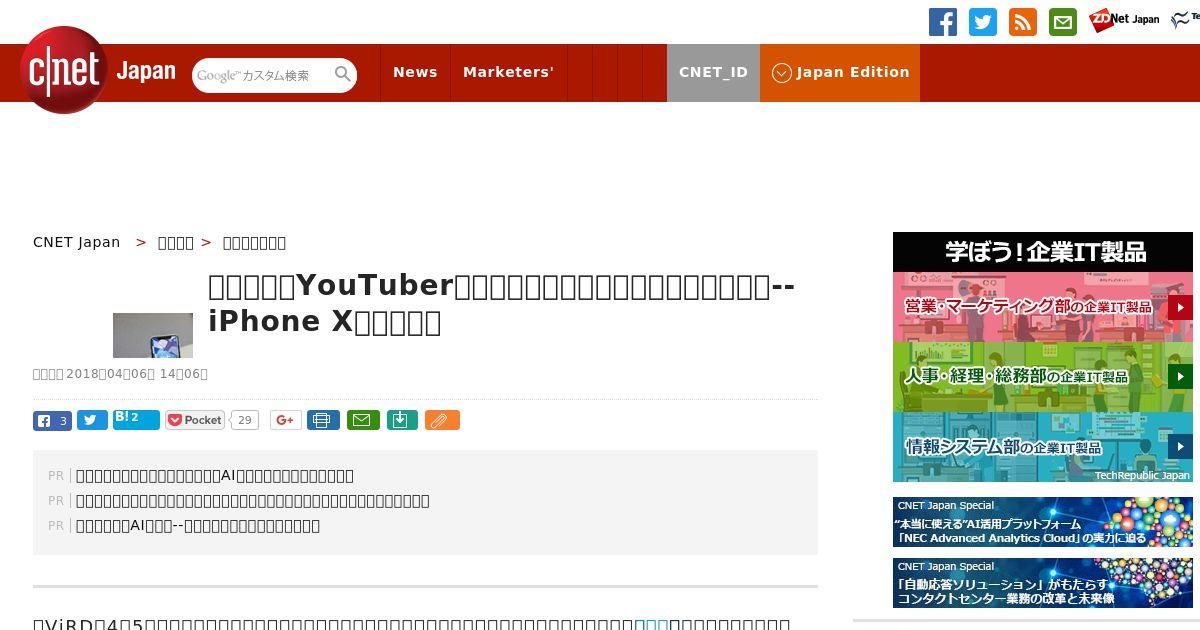This screenshot has height=630, width=1200.
Task: Email the article with the green envelope button
Action: point(363,420)
